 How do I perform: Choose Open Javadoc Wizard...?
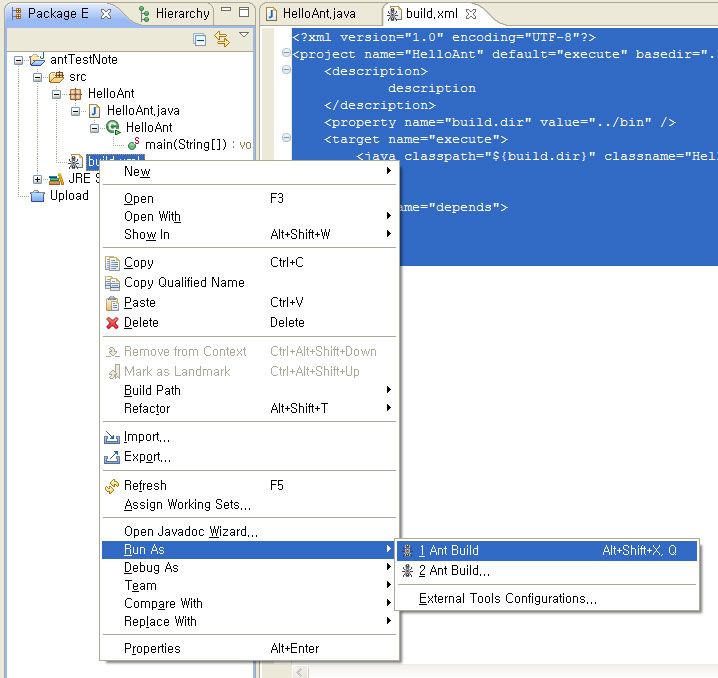click(250, 532)
